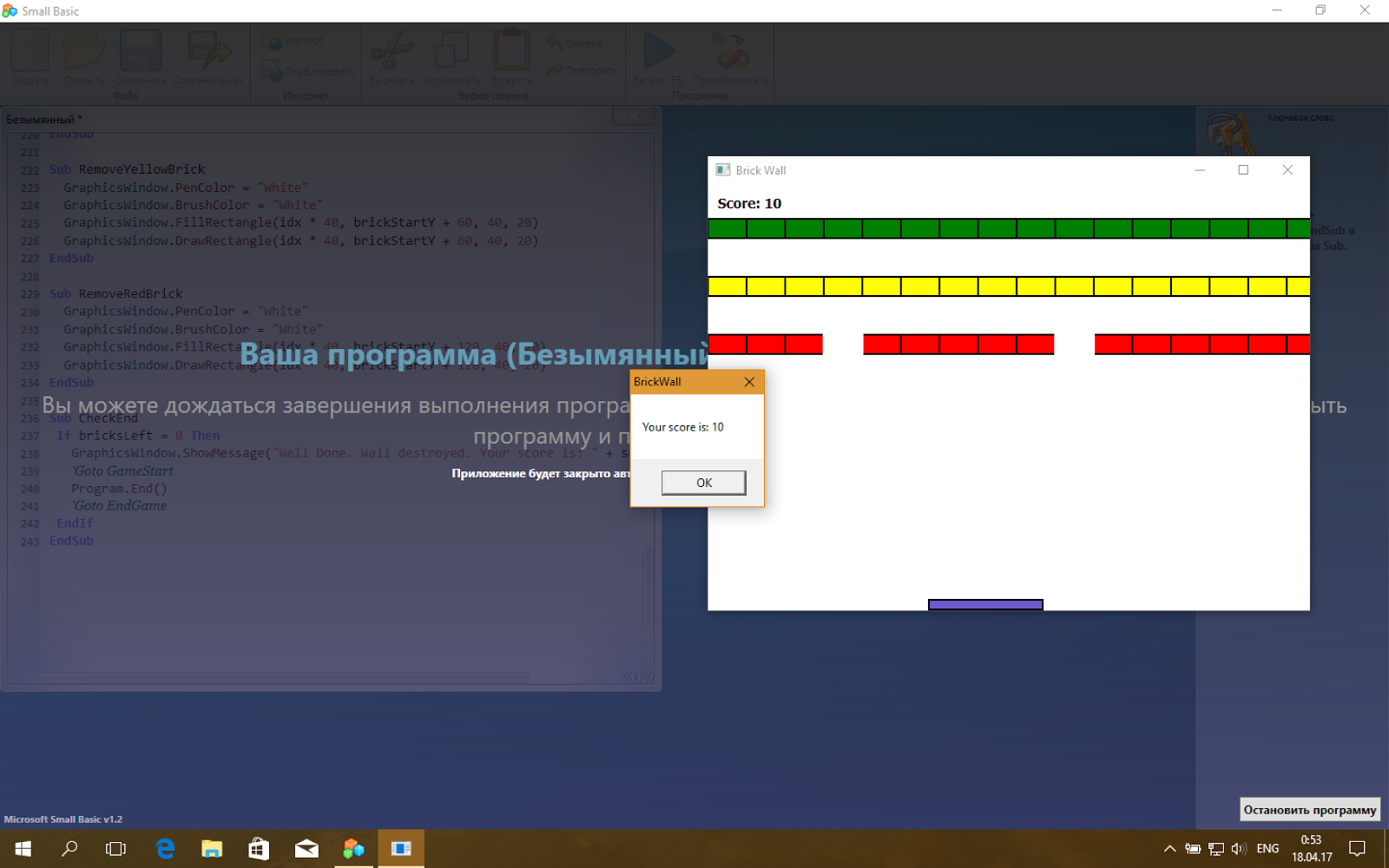The width and height of the screenshot is (1389, 868).
Task: Switch to the Brick Wall program taskbar button
Action: coord(401,849)
